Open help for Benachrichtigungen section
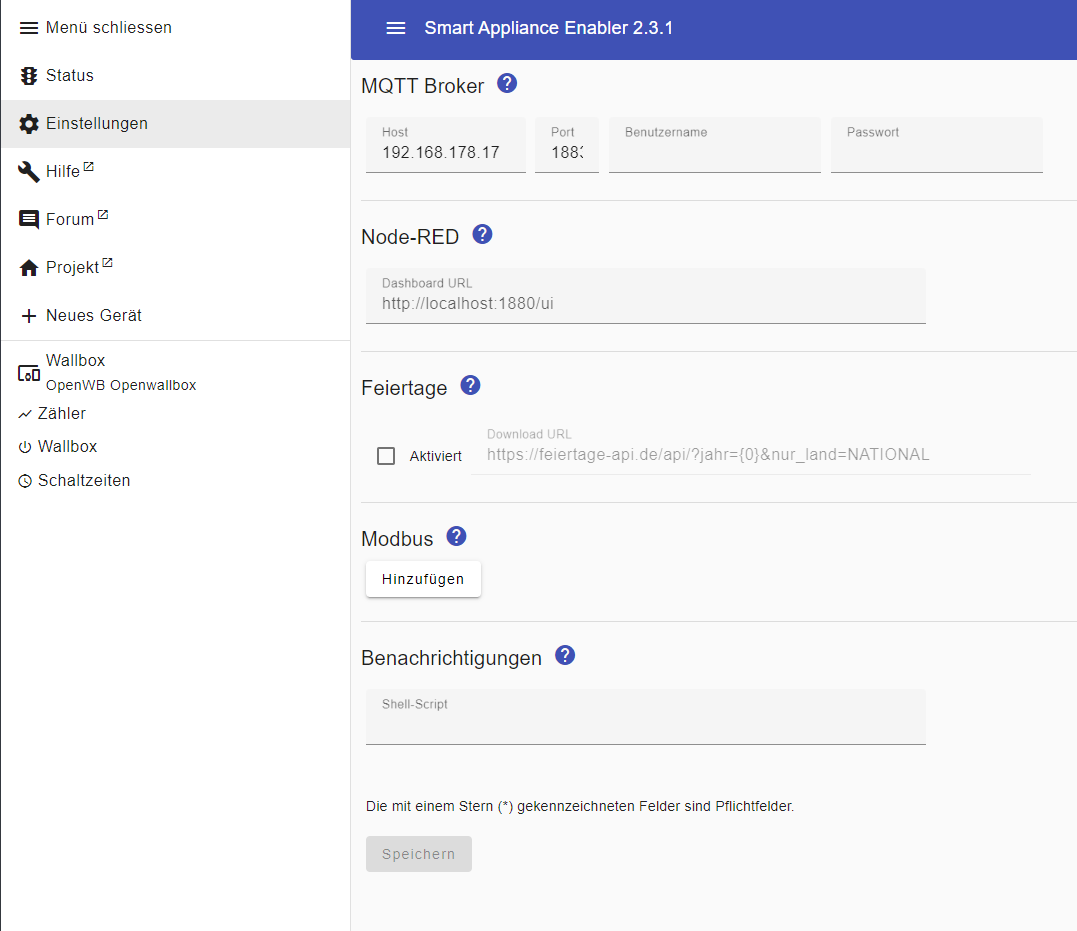Screen dimensions: 1077x931 tap(565, 655)
